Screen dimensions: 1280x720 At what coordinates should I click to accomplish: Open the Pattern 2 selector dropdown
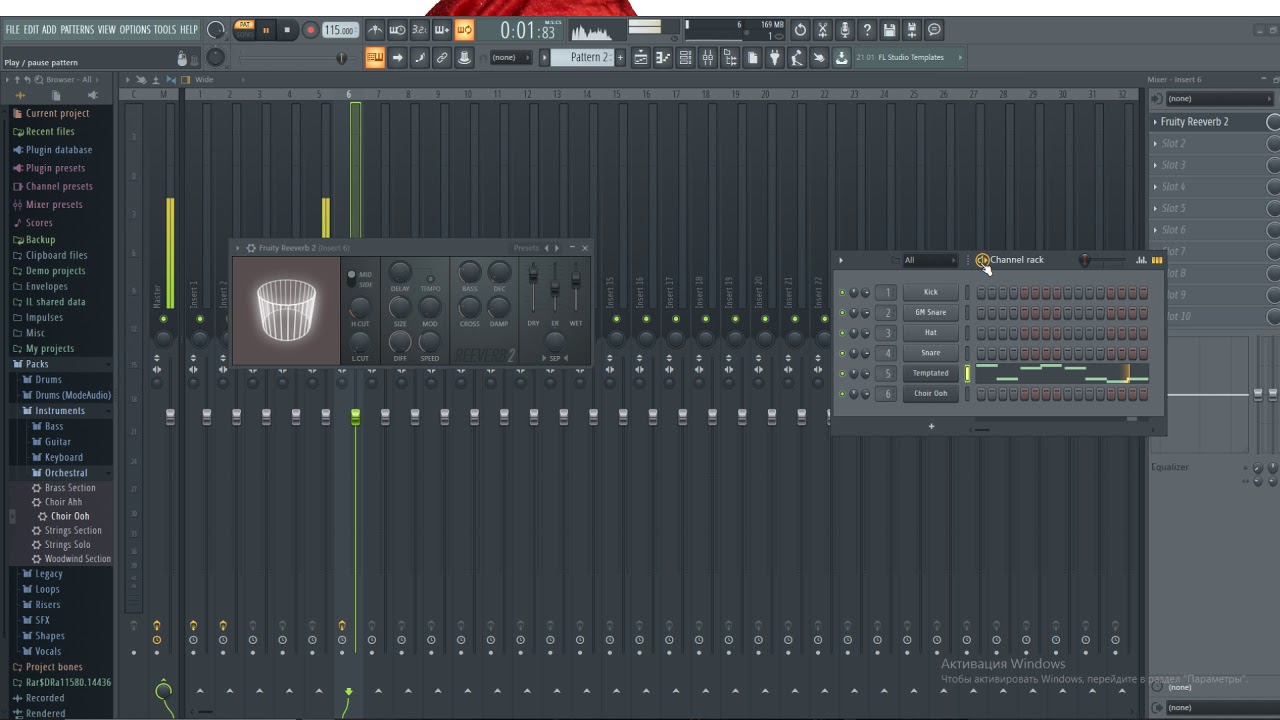(x=582, y=58)
